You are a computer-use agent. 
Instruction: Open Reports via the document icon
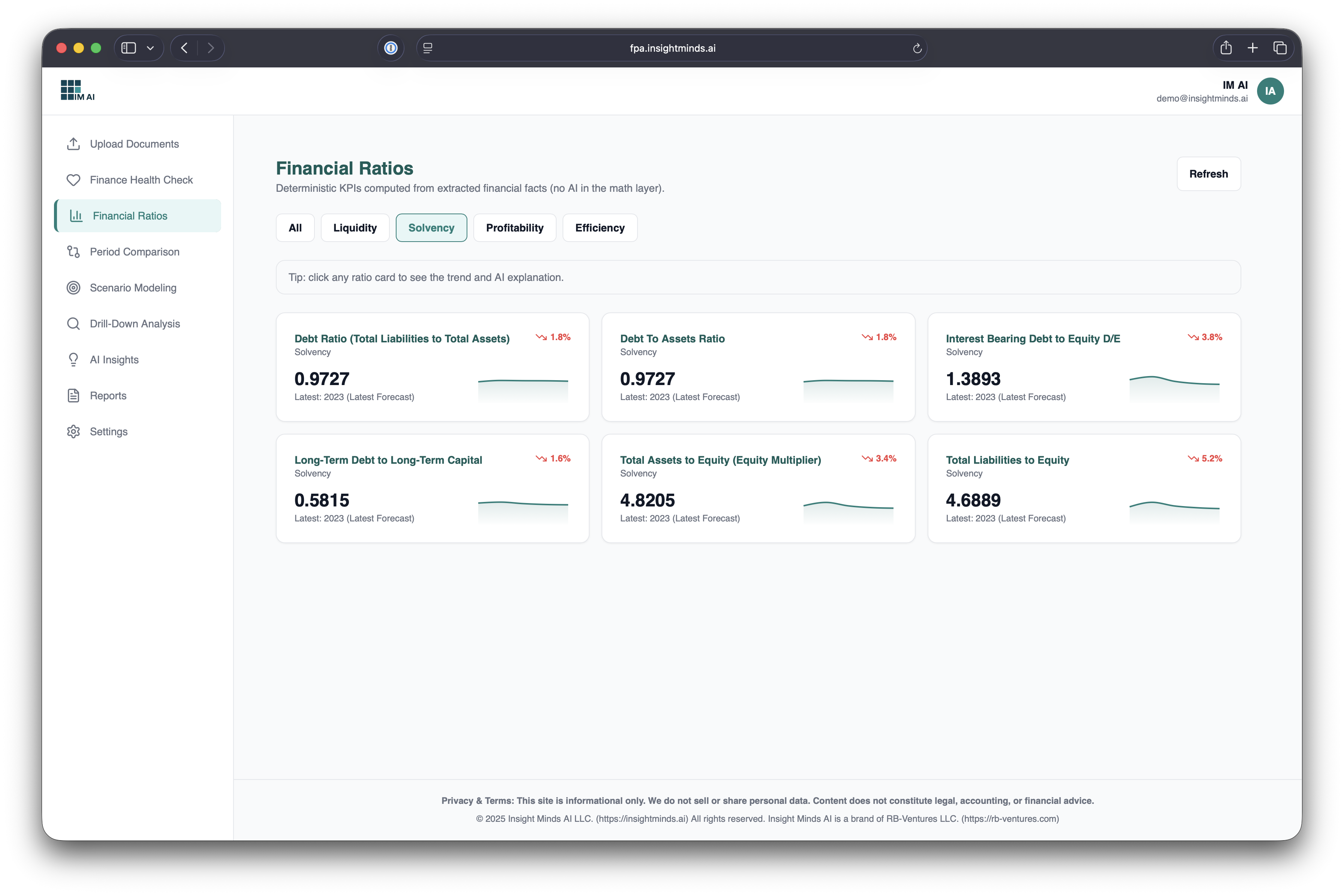pos(73,396)
